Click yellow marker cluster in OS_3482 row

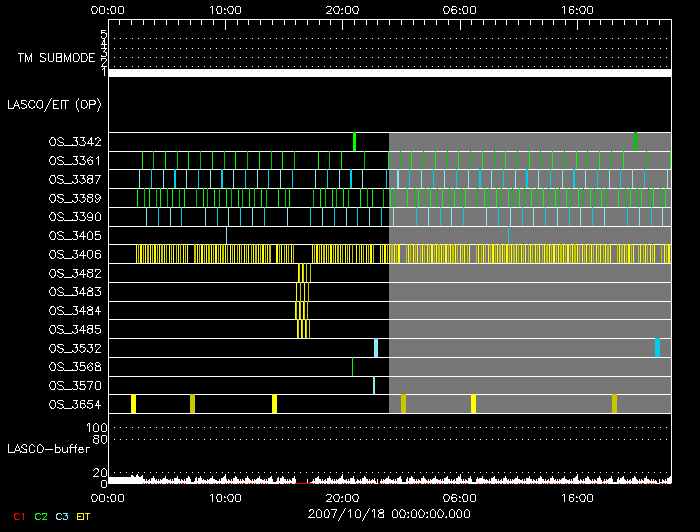(304, 273)
